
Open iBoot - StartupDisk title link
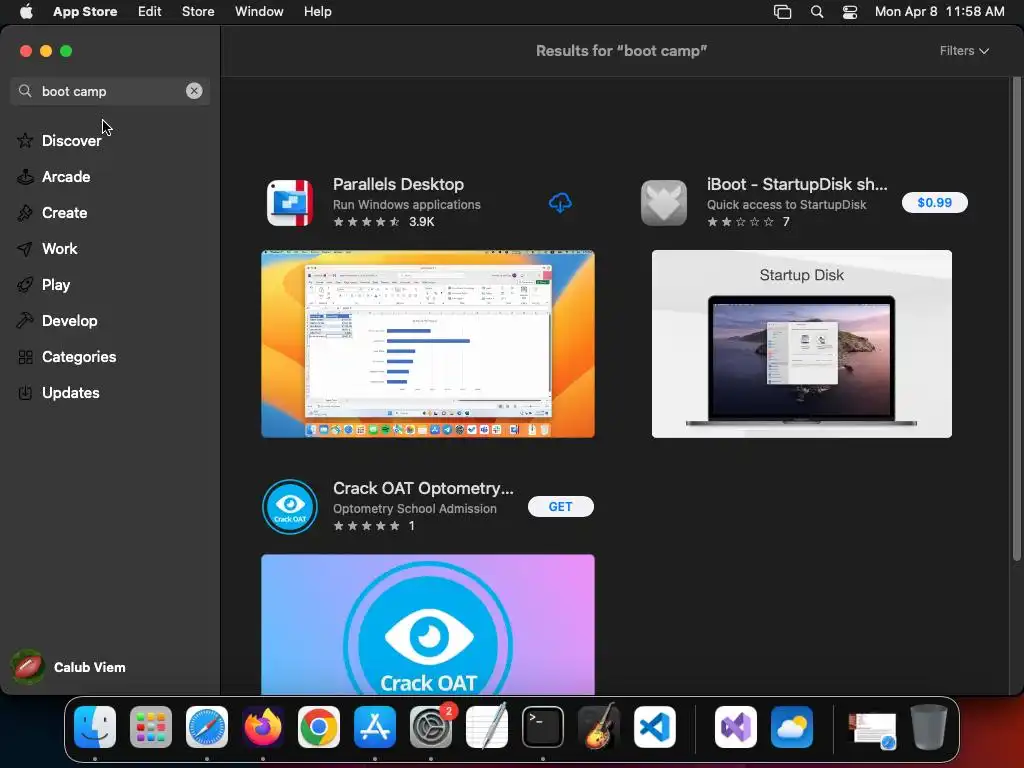click(x=797, y=184)
